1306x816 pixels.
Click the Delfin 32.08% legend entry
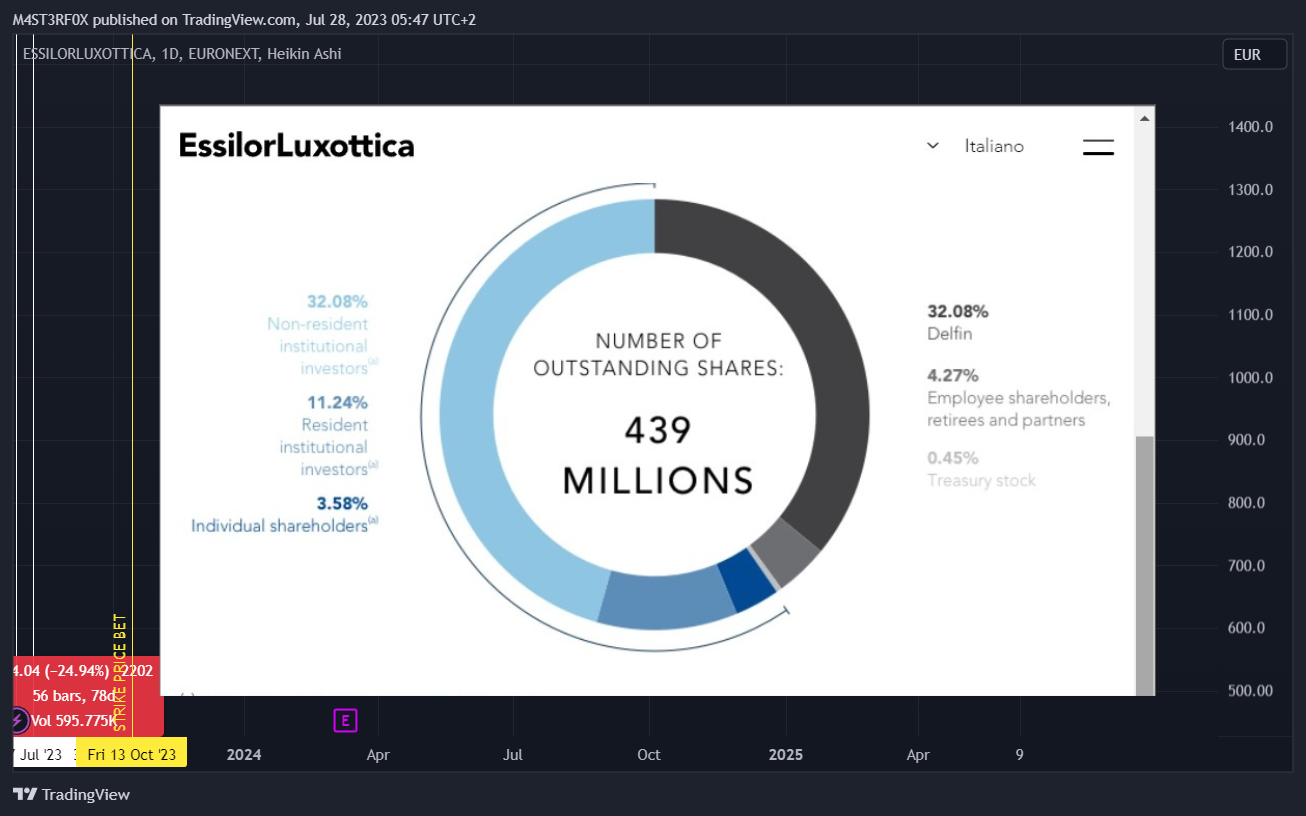click(957, 322)
